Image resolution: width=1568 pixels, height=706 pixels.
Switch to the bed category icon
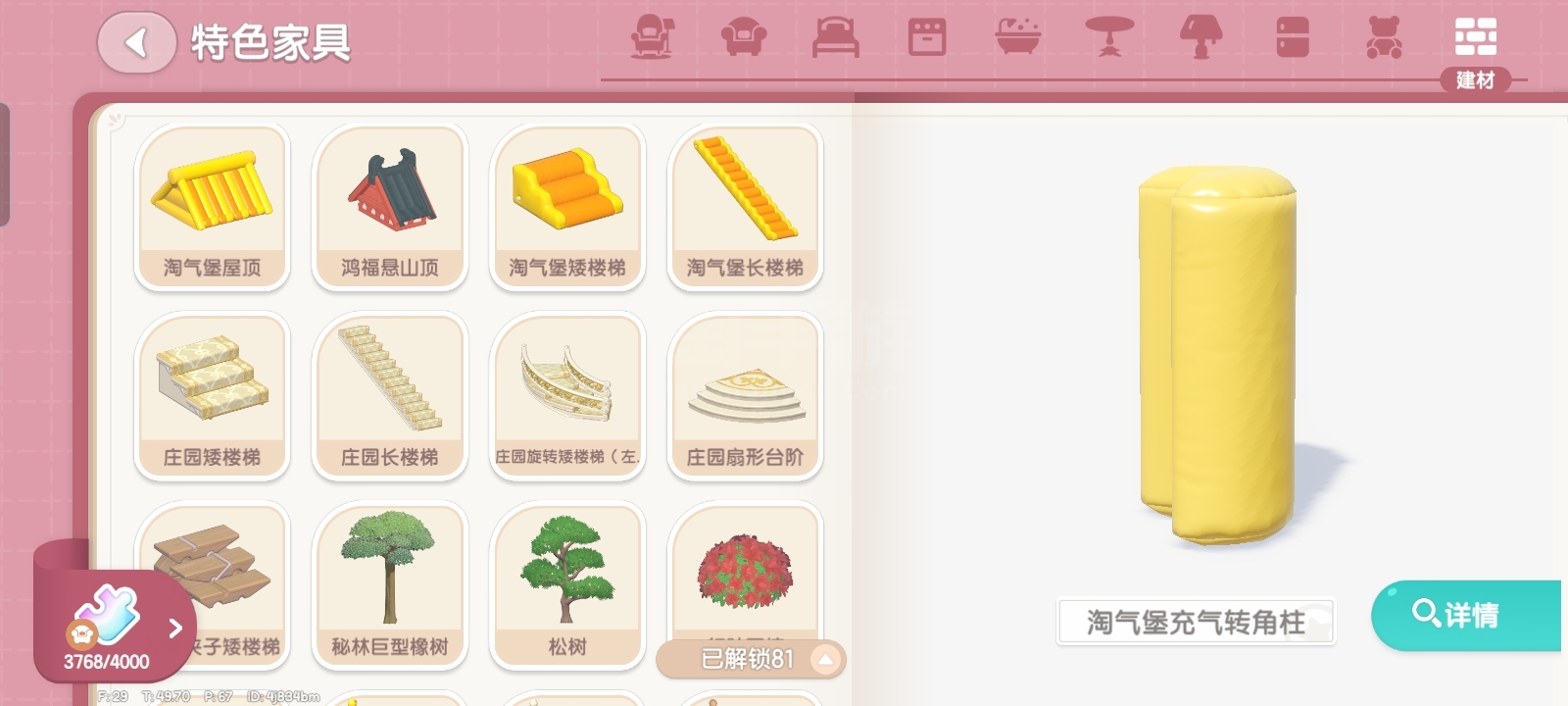tap(836, 37)
